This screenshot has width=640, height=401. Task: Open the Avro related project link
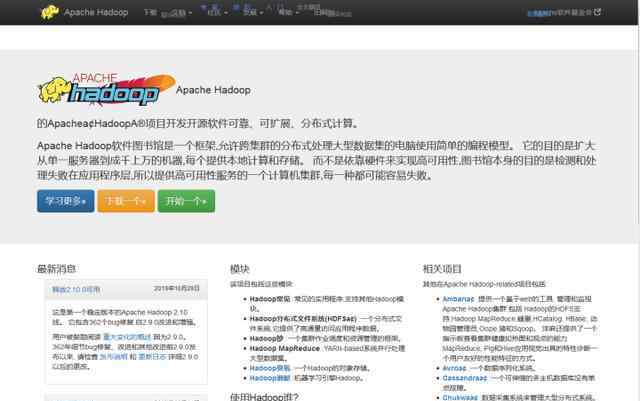(454, 368)
